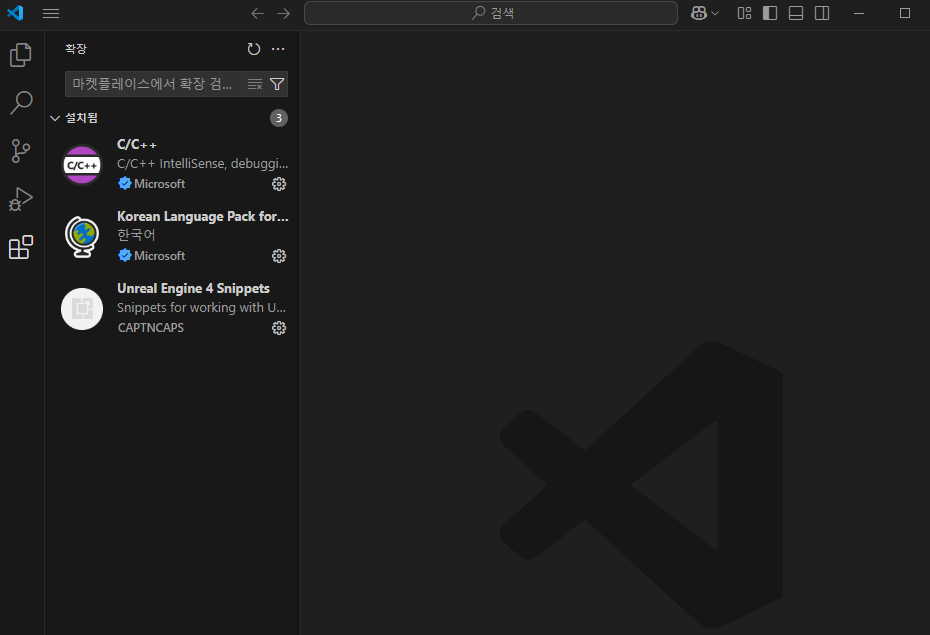
Task: Open the Search view in activity bar
Action: (21, 103)
